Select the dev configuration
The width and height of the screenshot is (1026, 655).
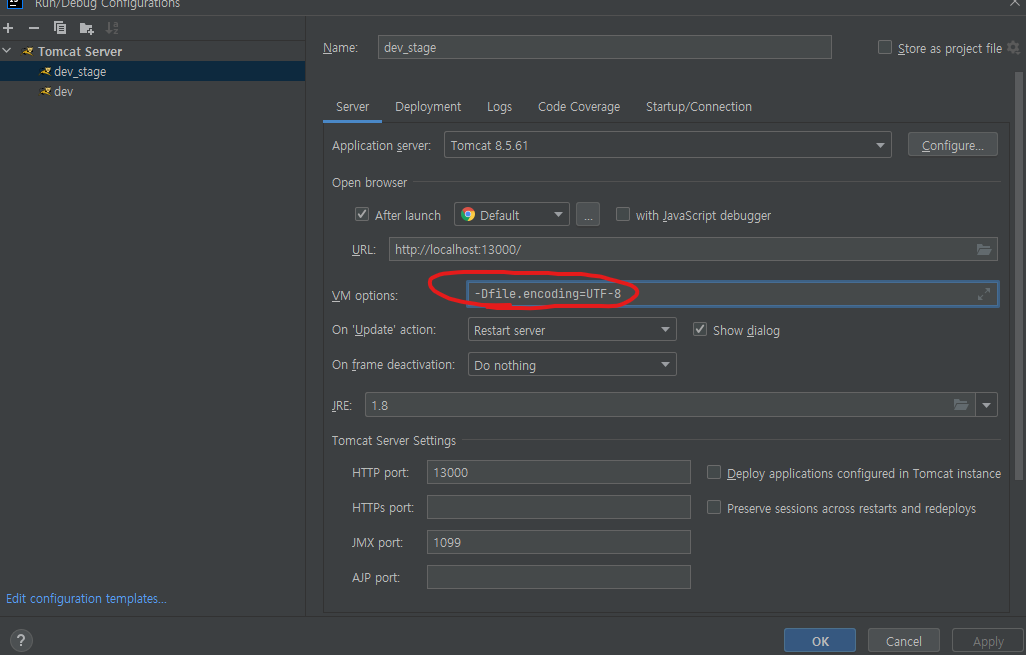tap(152, 92)
